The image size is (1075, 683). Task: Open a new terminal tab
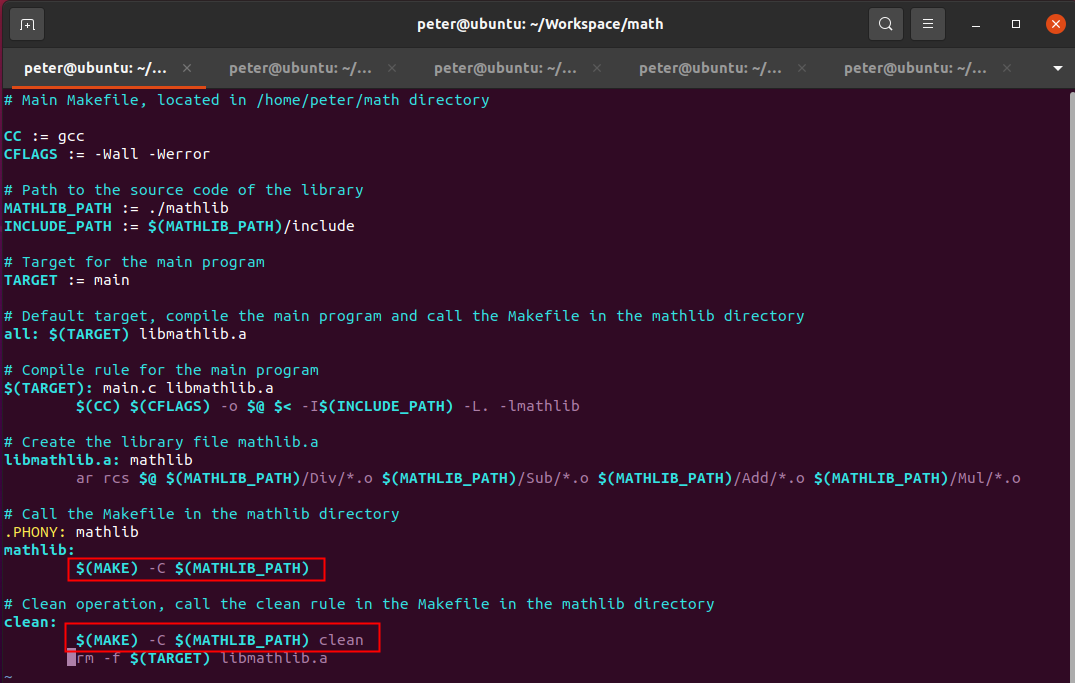click(x=27, y=24)
